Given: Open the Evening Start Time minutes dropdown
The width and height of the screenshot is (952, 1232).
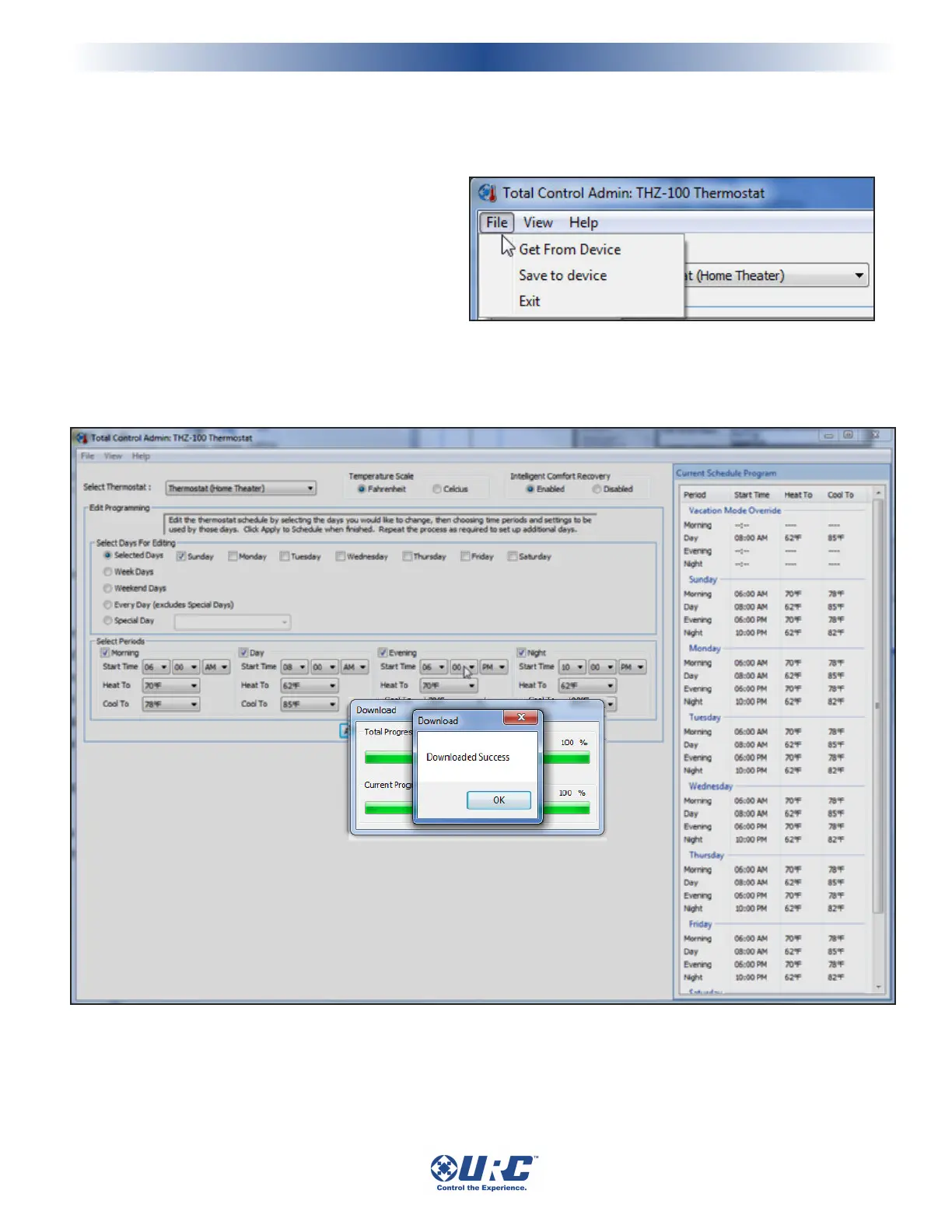Looking at the screenshot, I should (464, 667).
